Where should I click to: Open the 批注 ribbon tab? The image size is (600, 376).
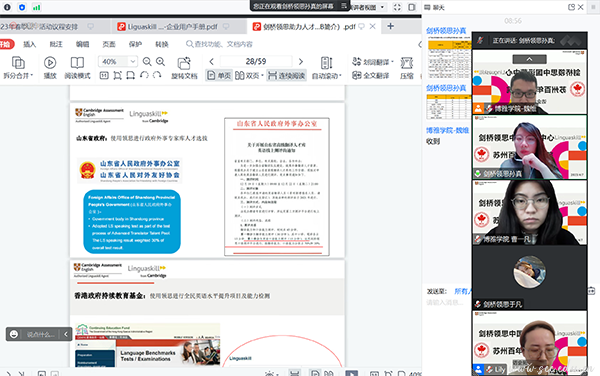56,44
